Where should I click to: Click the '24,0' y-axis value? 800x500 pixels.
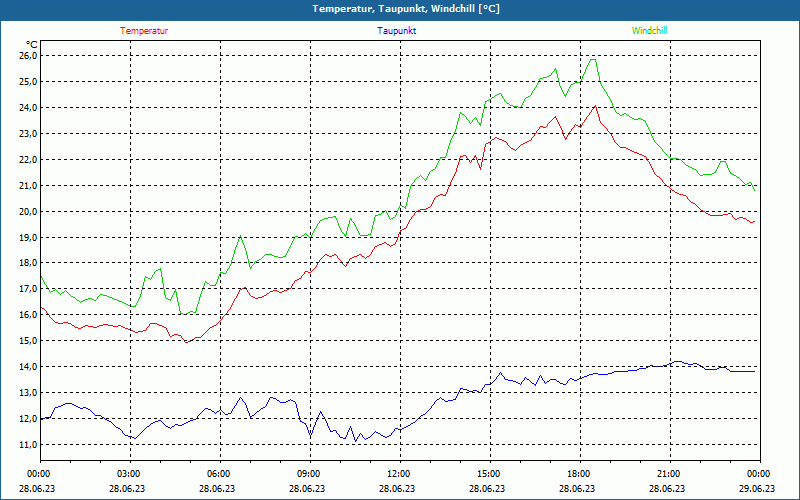pos(28,107)
